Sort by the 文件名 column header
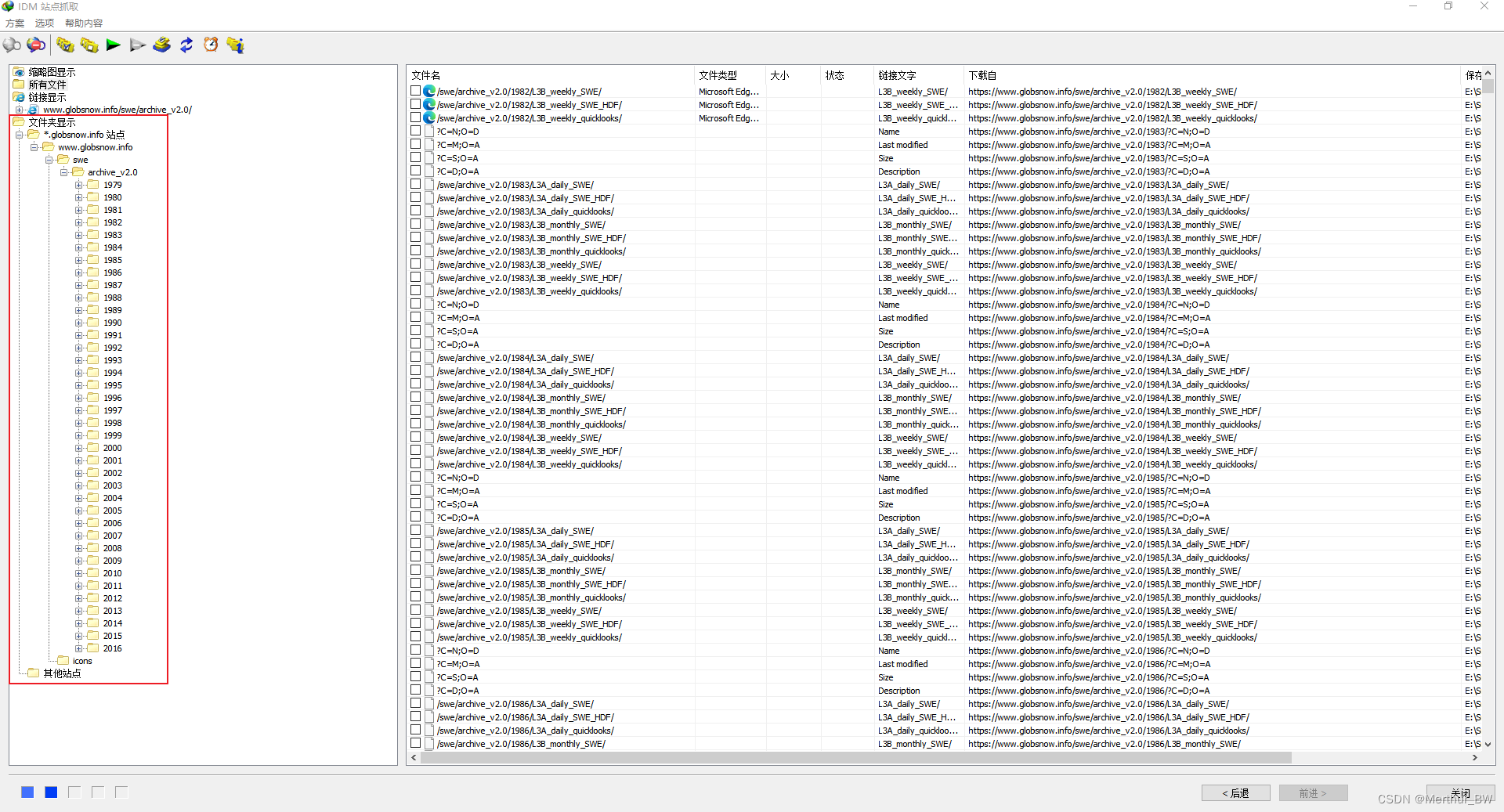 tap(551, 75)
